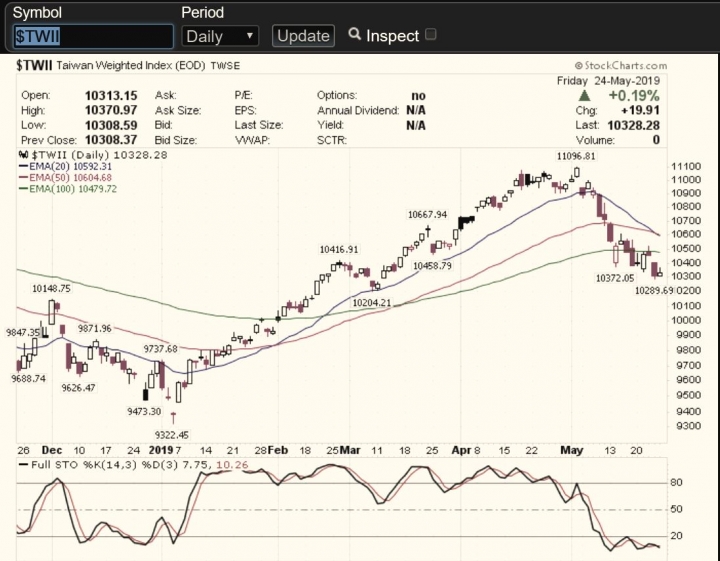Click the 10289.69 price annotation
Screen dimensions: 720x561
point(654,290)
